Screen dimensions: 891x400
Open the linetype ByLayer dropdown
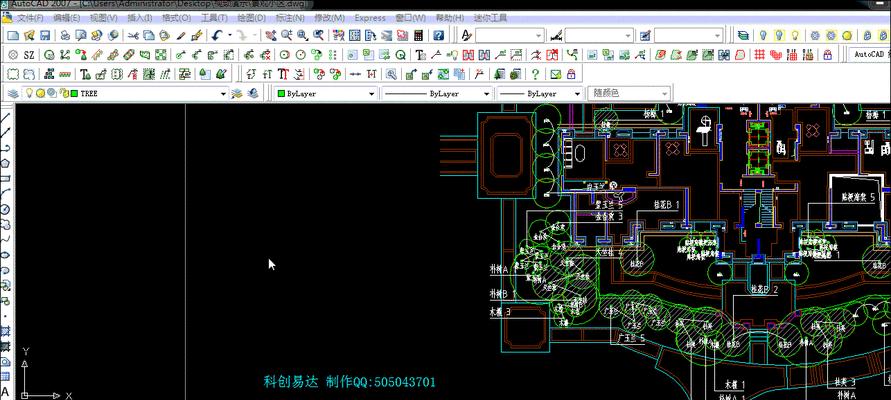(486, 94)
